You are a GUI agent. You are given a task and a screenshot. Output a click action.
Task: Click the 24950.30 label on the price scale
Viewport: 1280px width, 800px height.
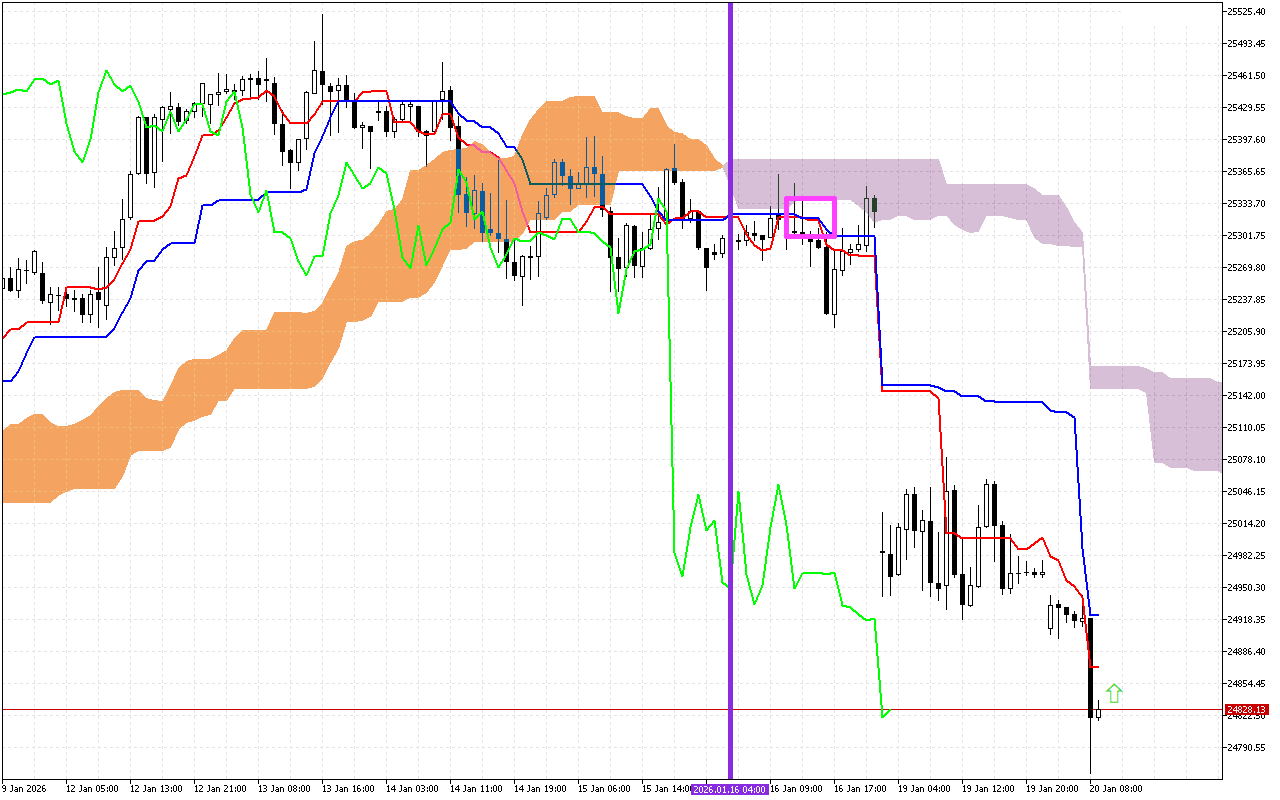coord(1246,587)
